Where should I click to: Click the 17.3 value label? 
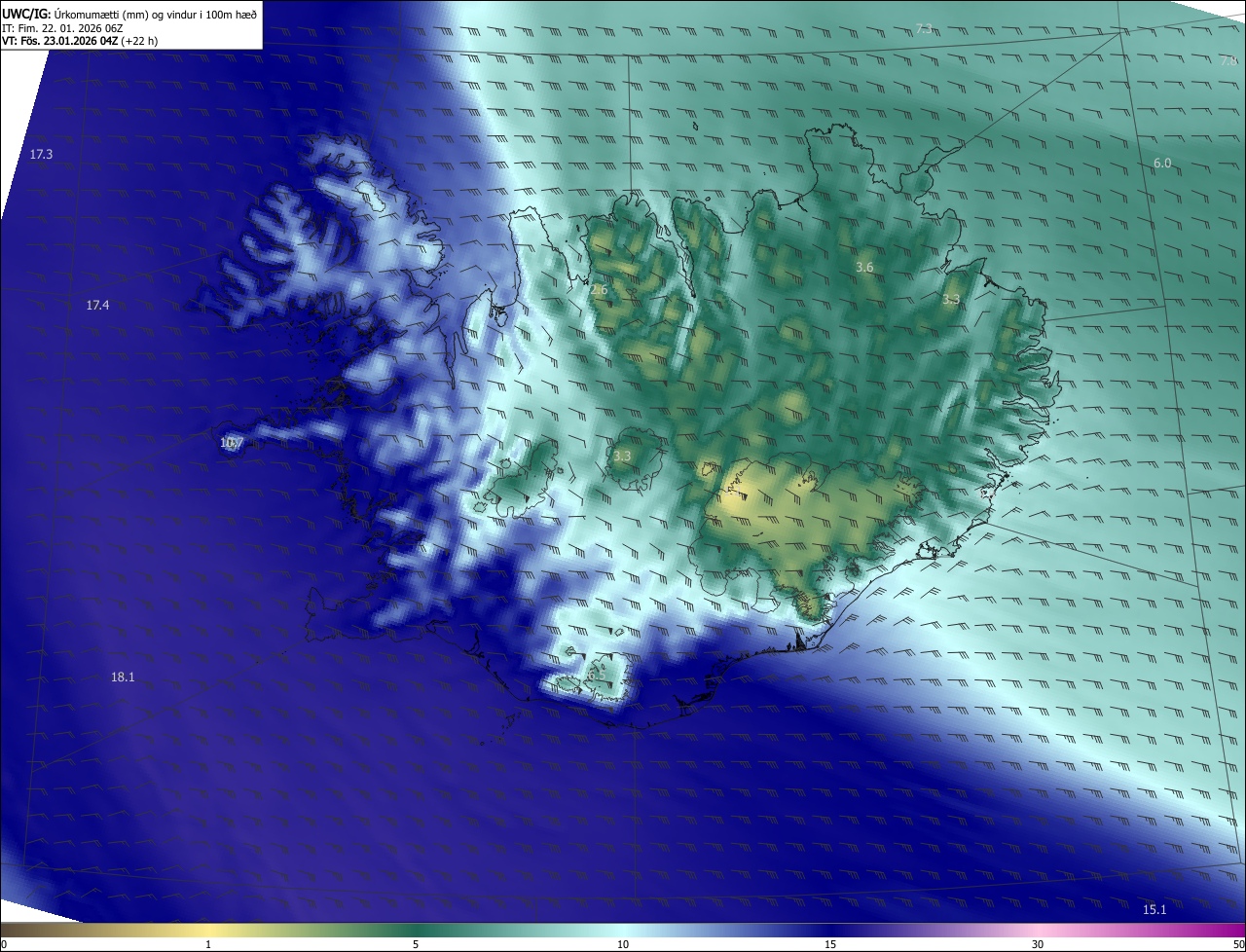tap(41, 155)
